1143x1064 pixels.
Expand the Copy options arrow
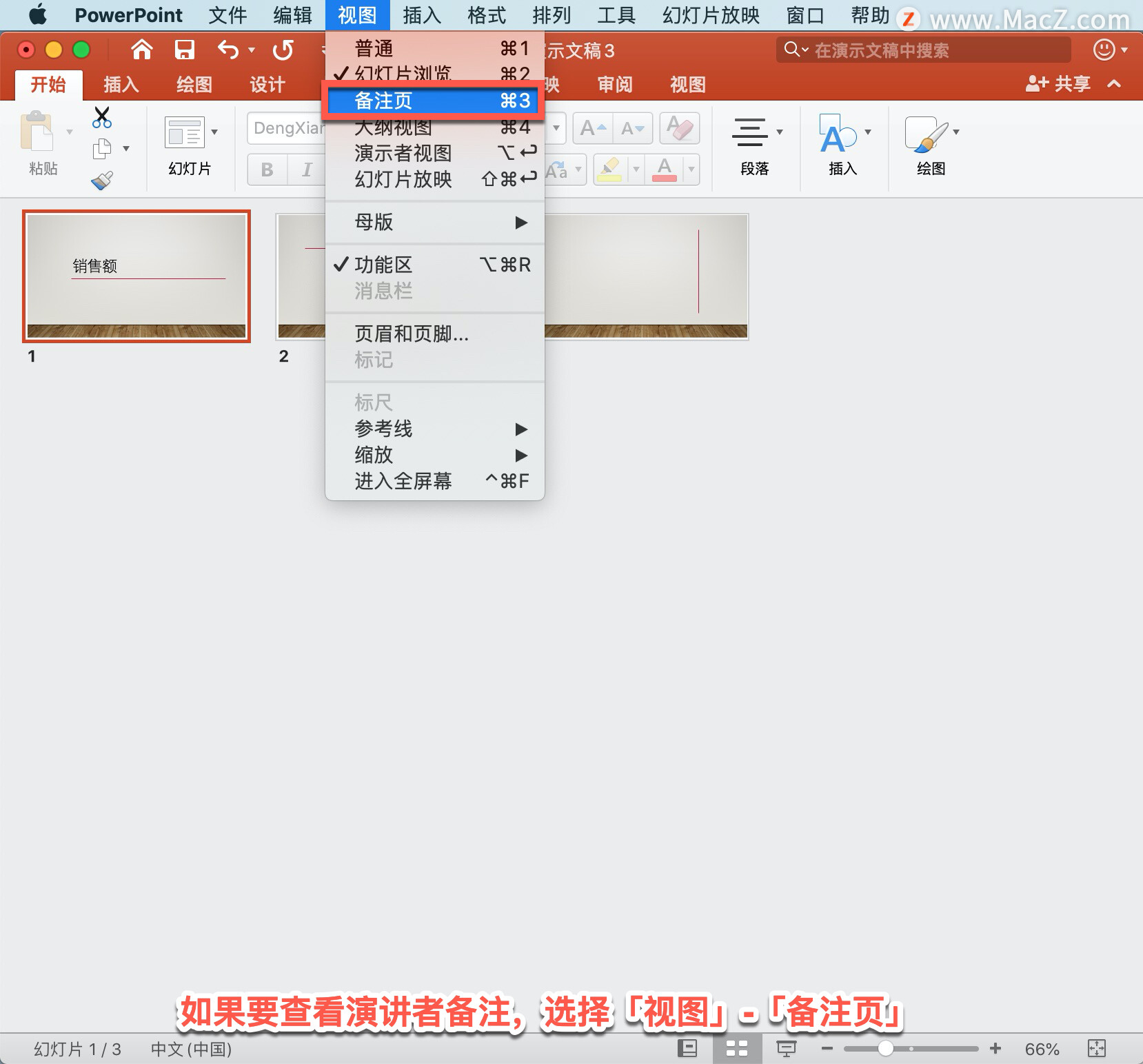(126, 149)
